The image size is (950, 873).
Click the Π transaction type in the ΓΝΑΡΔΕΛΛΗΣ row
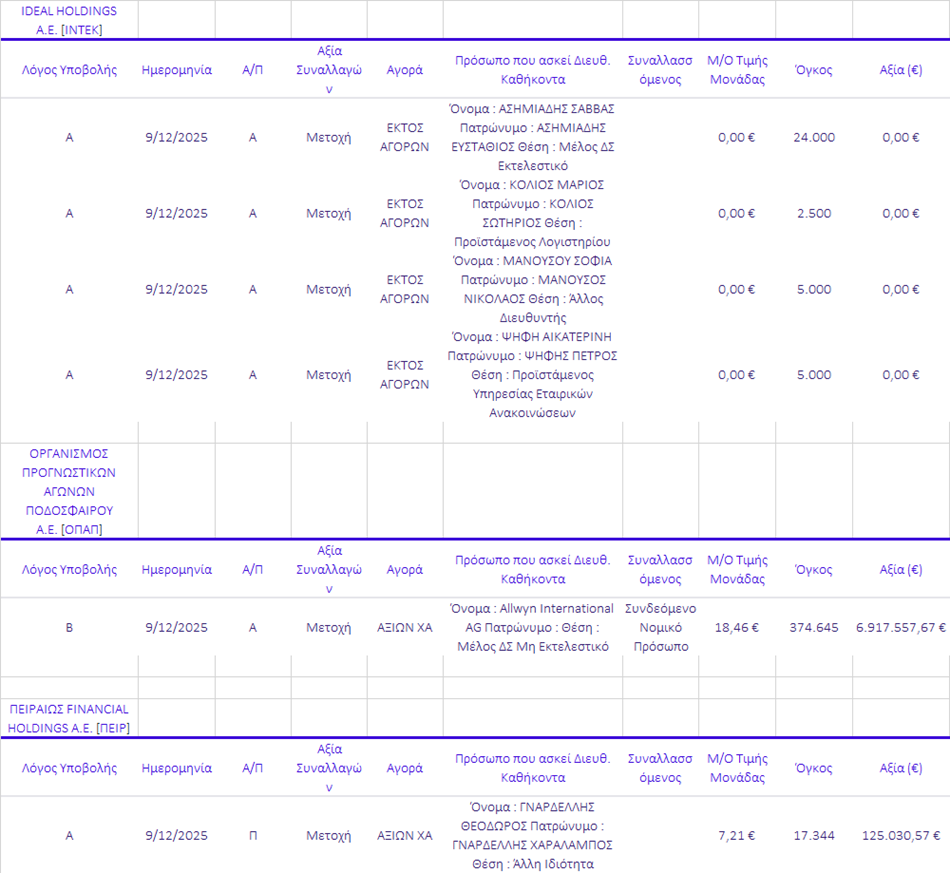[253, 835]
